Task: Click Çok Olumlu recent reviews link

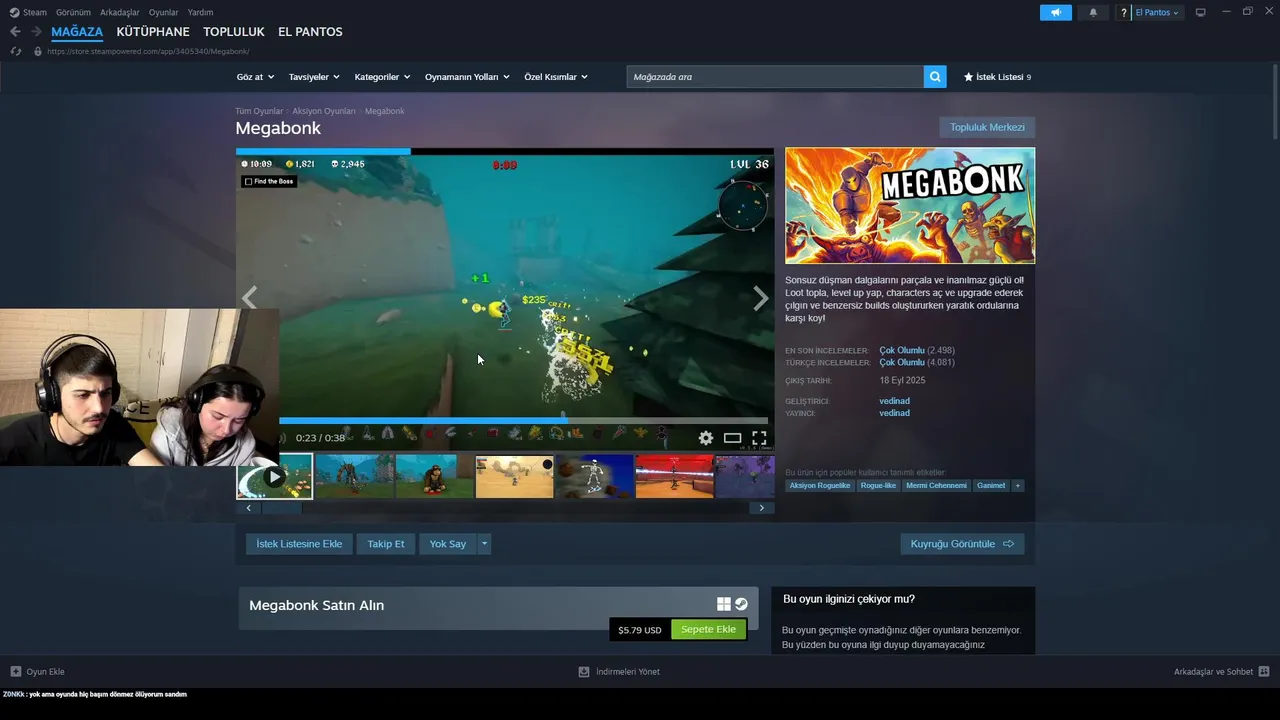Action: click(902, 351)
